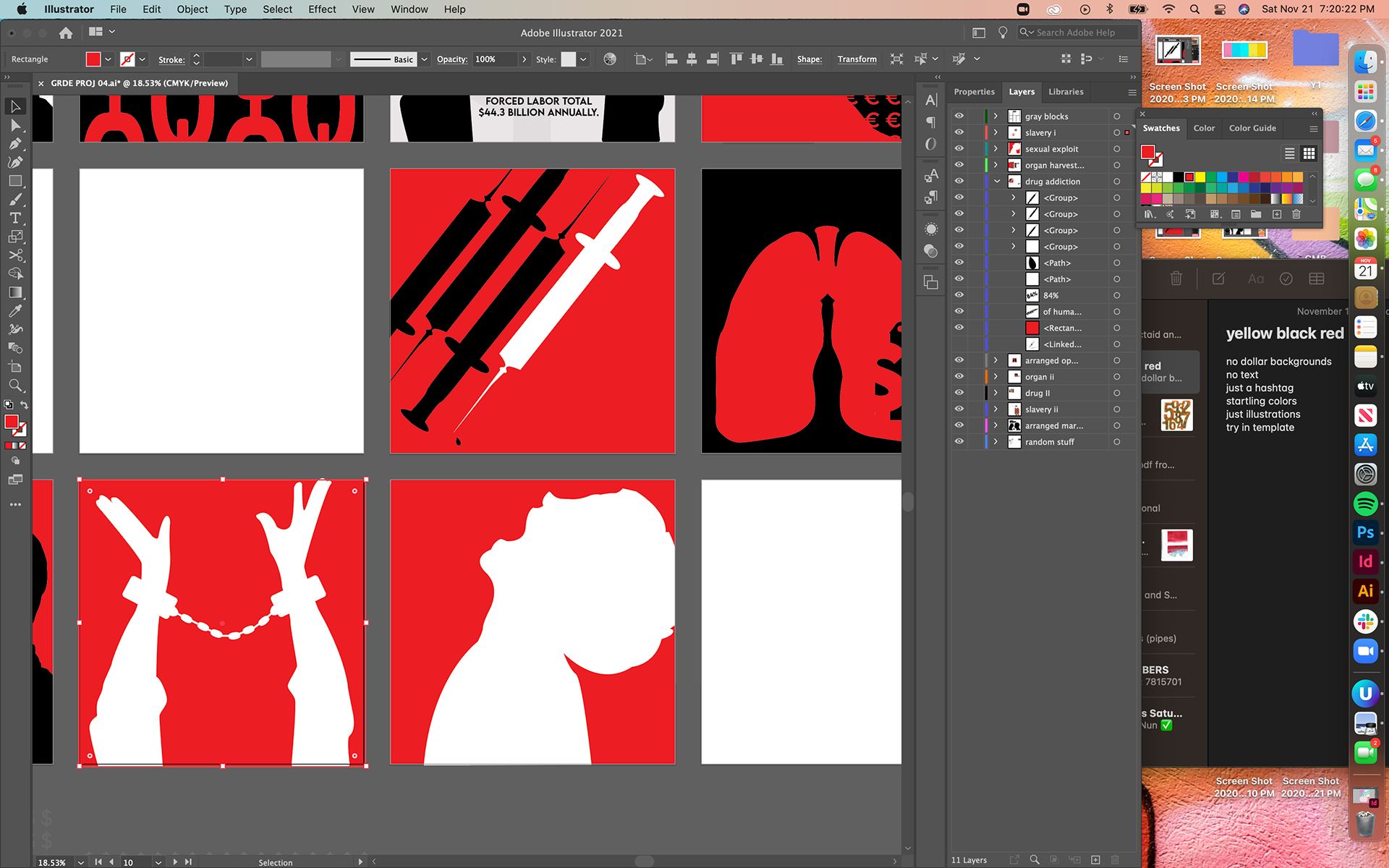The image size is (1389, 868).
Task: Hide the gray blocks layer
Action: (959, 116)
